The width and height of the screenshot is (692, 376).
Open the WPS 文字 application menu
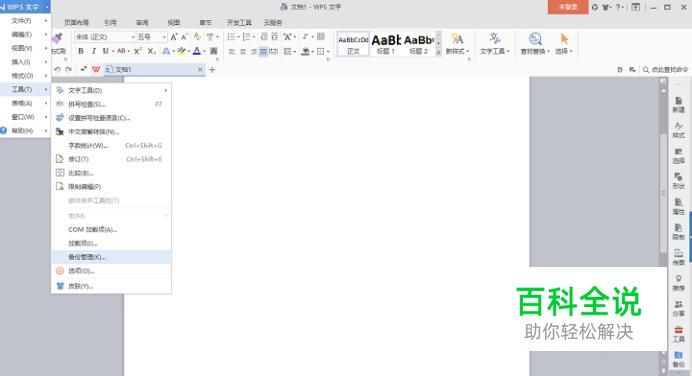point(25,7)
